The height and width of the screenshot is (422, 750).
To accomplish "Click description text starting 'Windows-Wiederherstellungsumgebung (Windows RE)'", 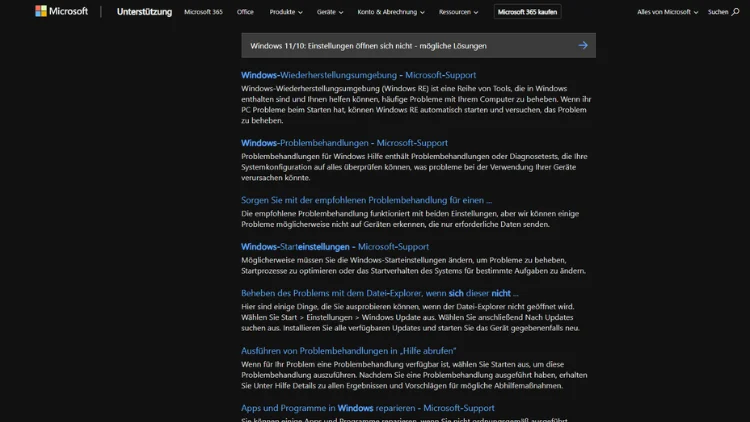I will coord(416,104).
